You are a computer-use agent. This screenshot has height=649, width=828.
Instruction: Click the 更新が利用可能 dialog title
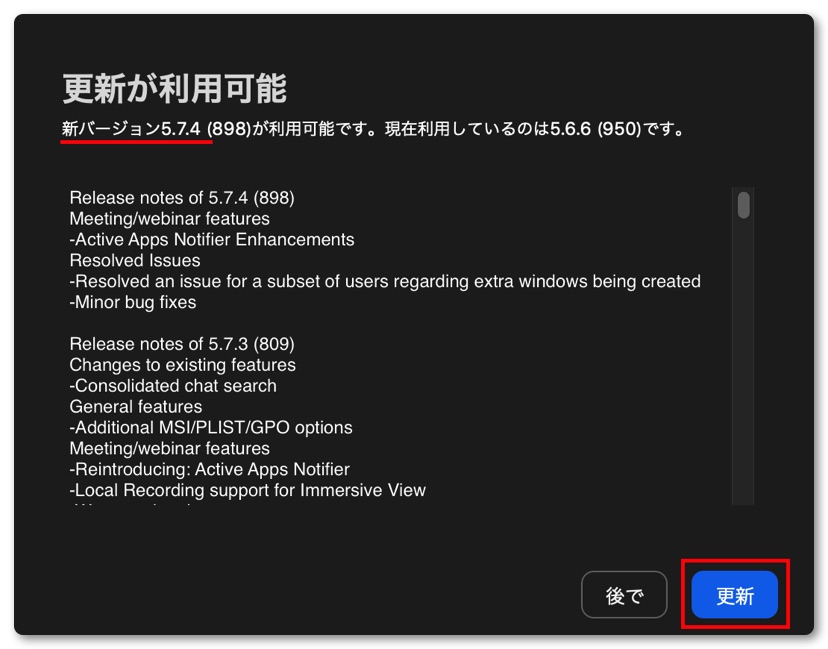click(174, 88)
